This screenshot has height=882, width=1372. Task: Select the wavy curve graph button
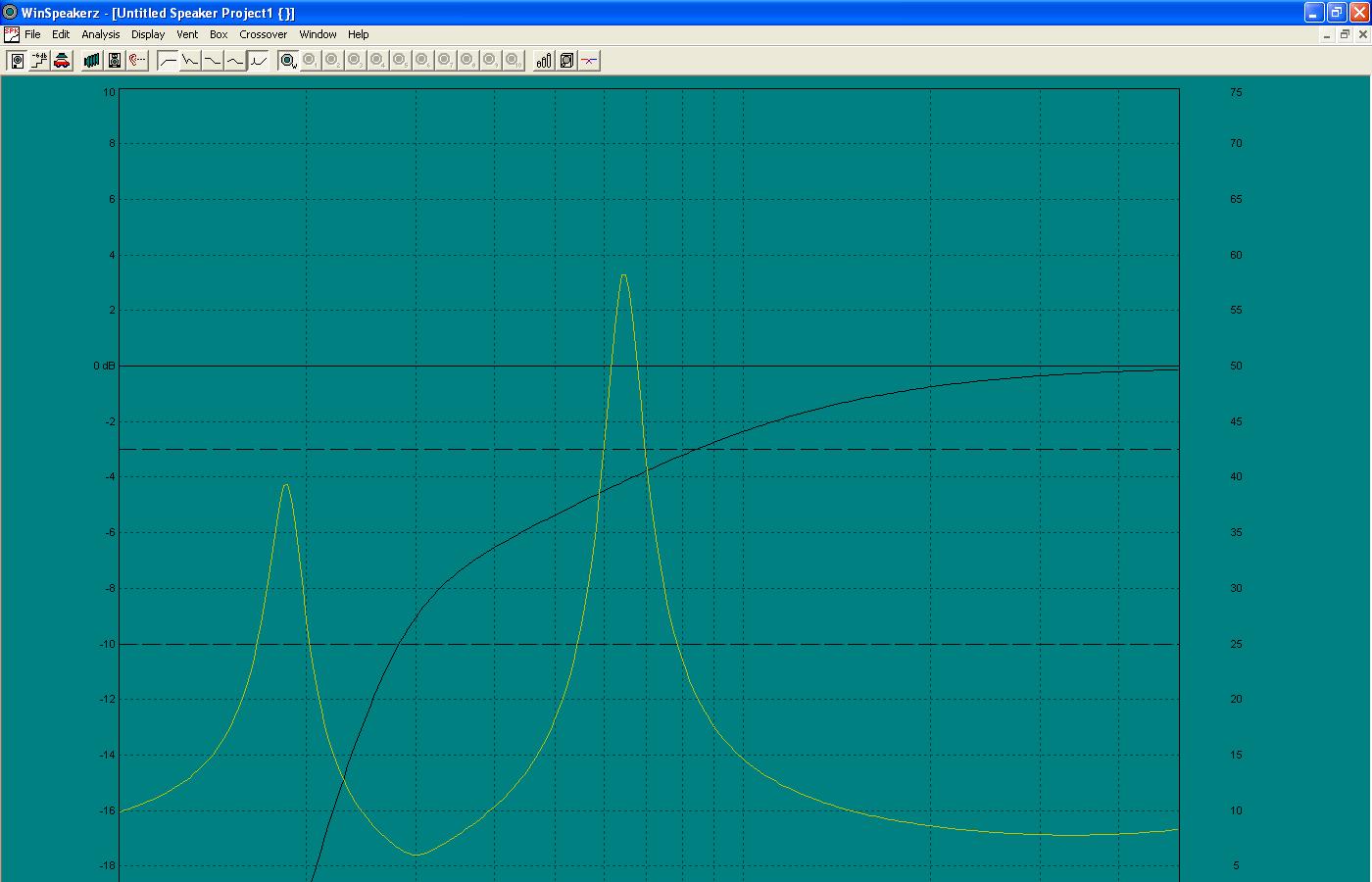coord(235,61)
